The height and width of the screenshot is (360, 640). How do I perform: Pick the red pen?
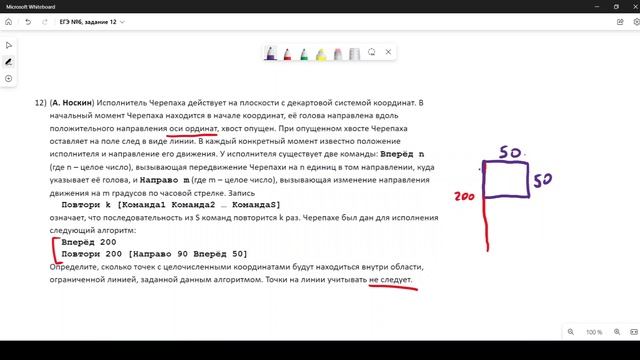287,53
